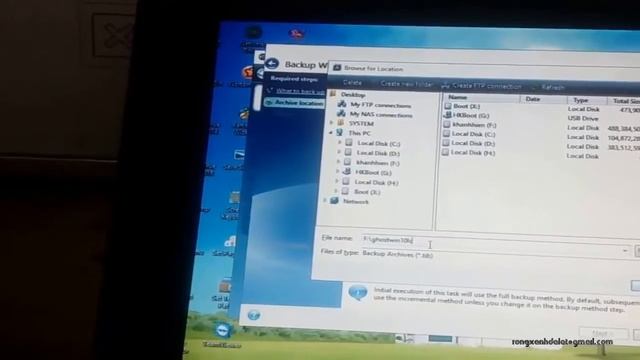
Task: Select the Archive location step
Action: tap(294, 103)
